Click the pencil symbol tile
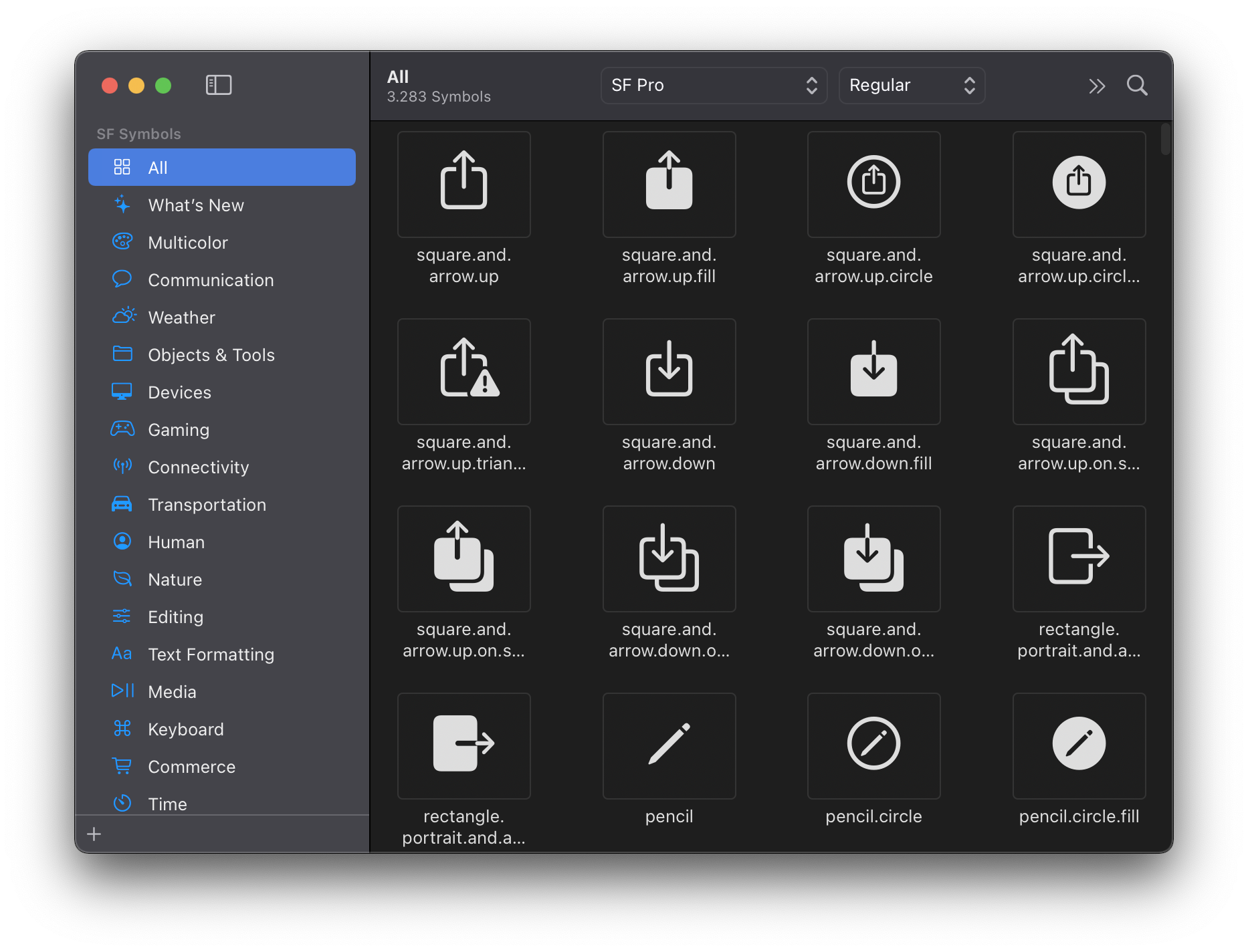This screenshot has height=952, width=1248. coord(669,746)
